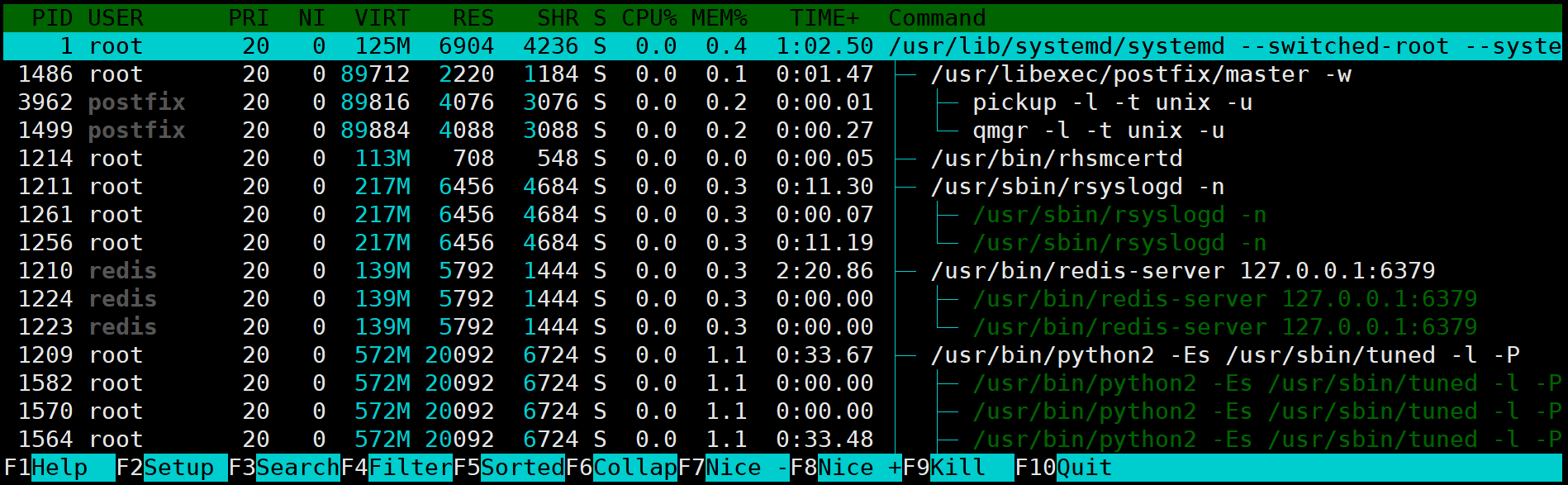Select the postfix master process row
Image resolution: width=1568 pixels, height=485 pixels.
click(x=782, y=74)
